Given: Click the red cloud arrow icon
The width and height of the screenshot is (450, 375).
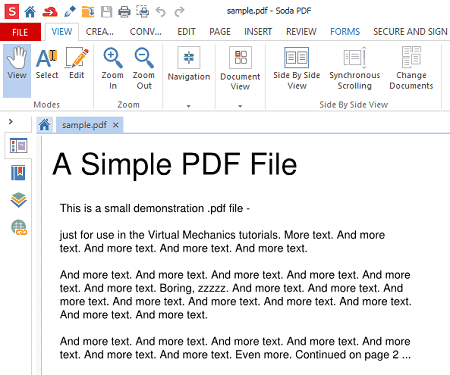Looking at the screenshot, I should 50,12.
